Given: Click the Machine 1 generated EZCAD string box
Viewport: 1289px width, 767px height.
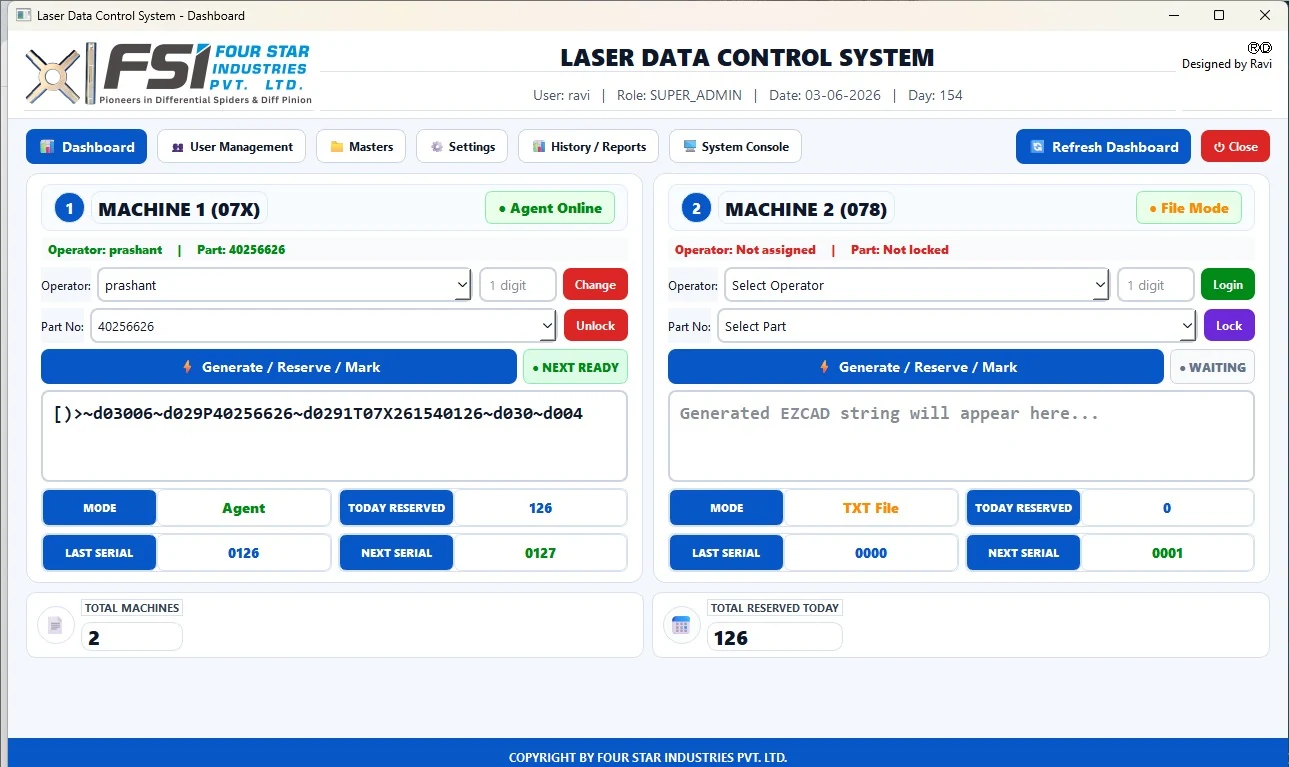Looking at the screenshot, I should 334,436.
